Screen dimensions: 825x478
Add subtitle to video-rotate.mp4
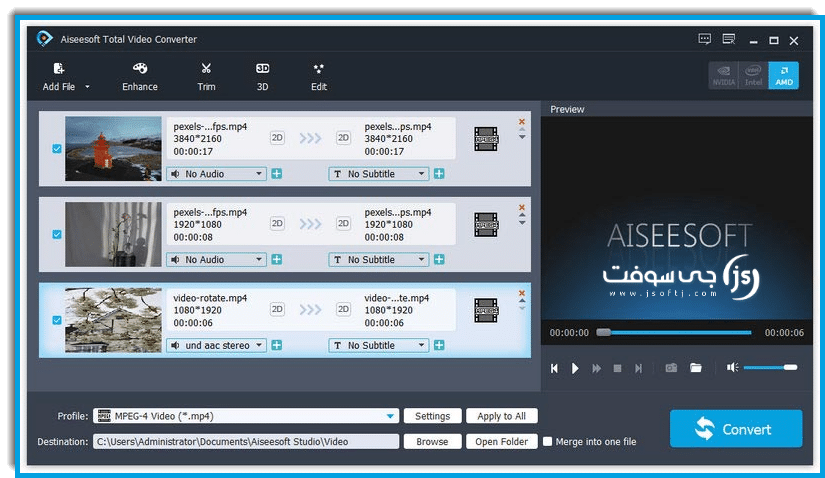(x=439, y=345)
